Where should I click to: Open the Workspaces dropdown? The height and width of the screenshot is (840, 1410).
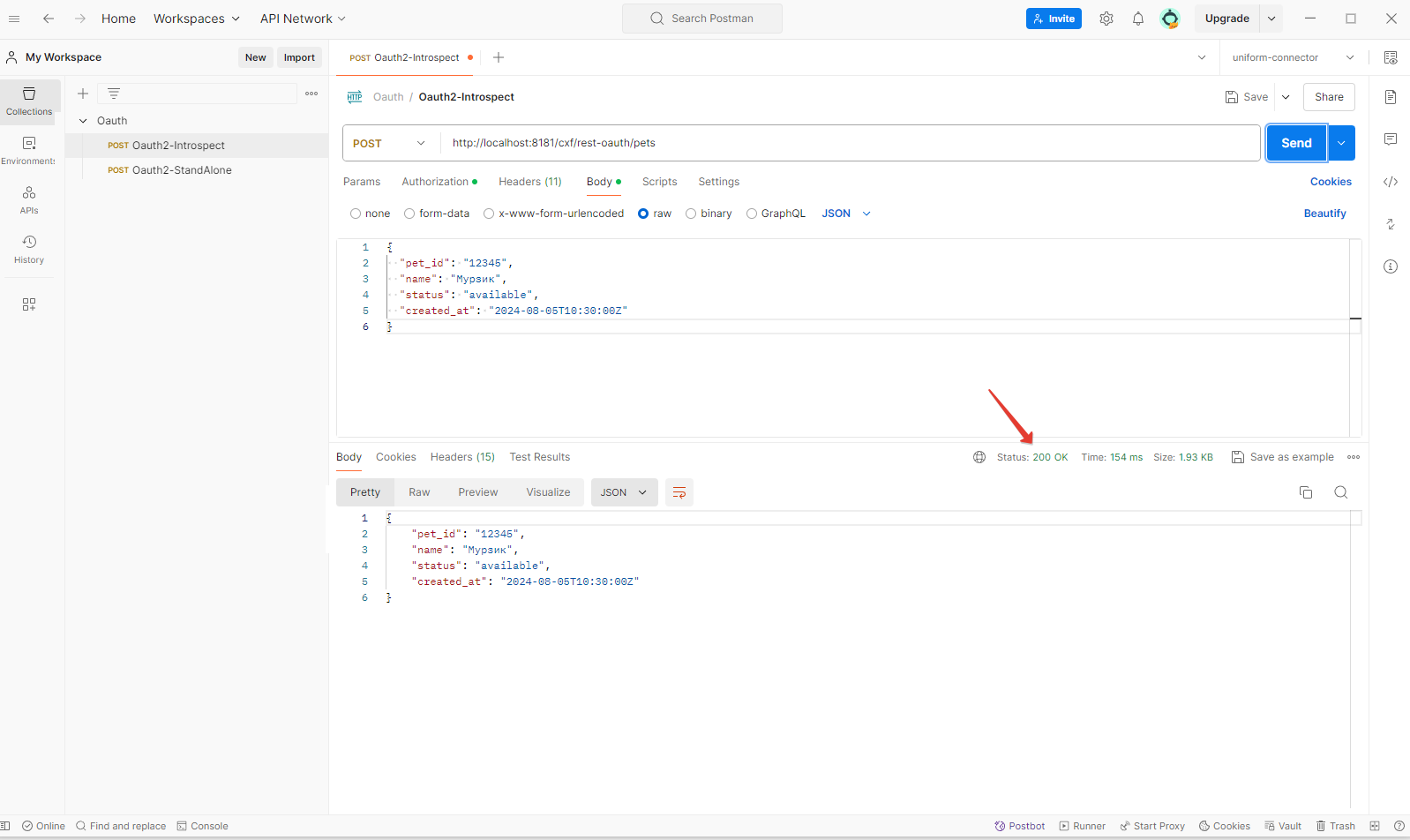[x=197, y=19]
